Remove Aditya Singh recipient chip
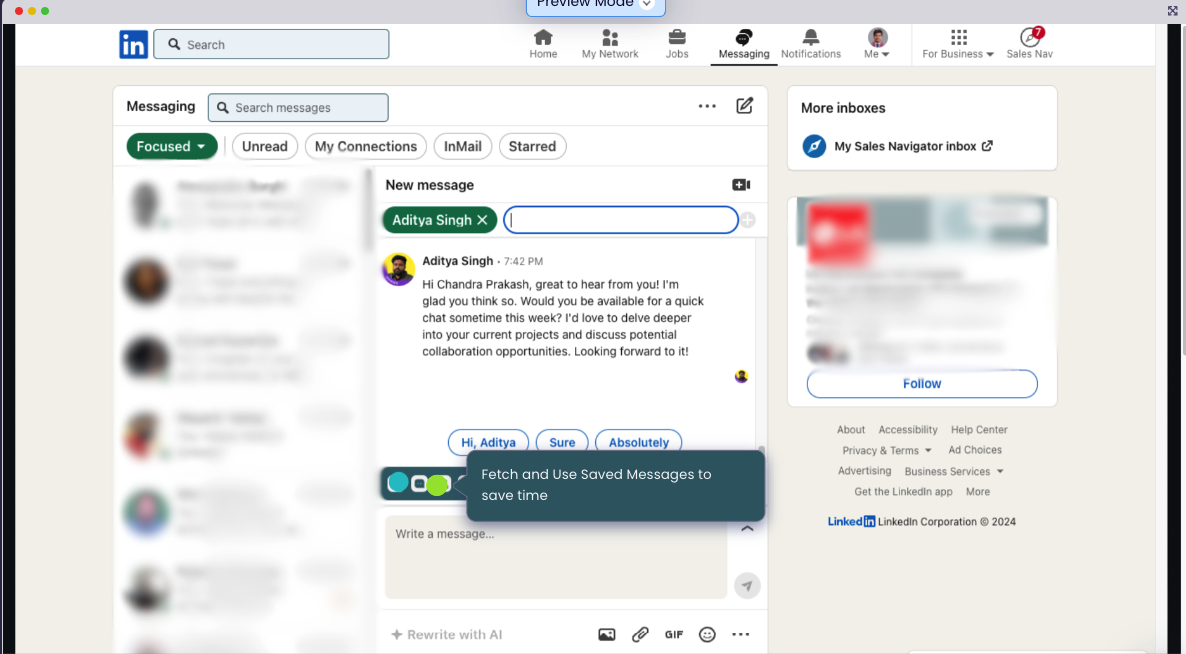 tap(483, 220)
